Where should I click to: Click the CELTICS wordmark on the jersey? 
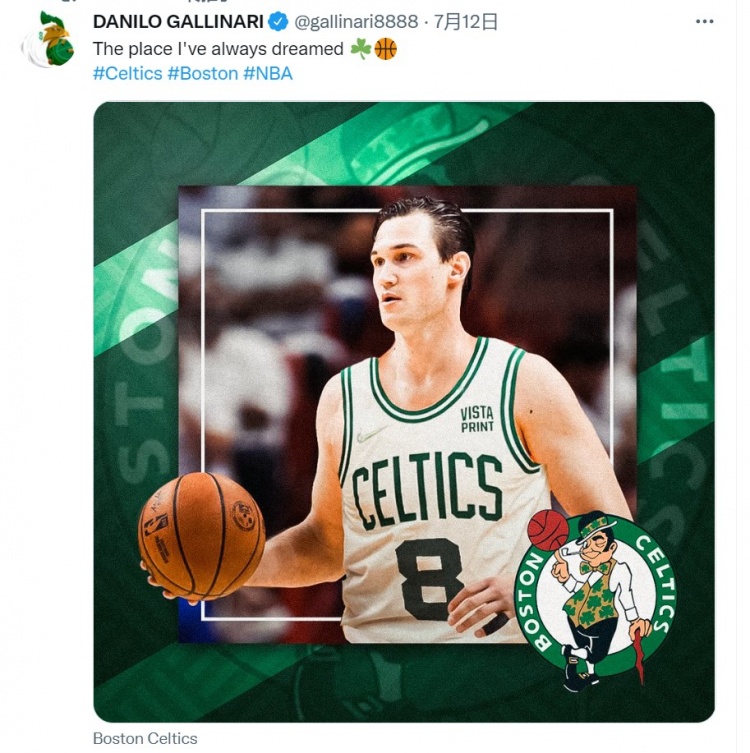[427, 488]
